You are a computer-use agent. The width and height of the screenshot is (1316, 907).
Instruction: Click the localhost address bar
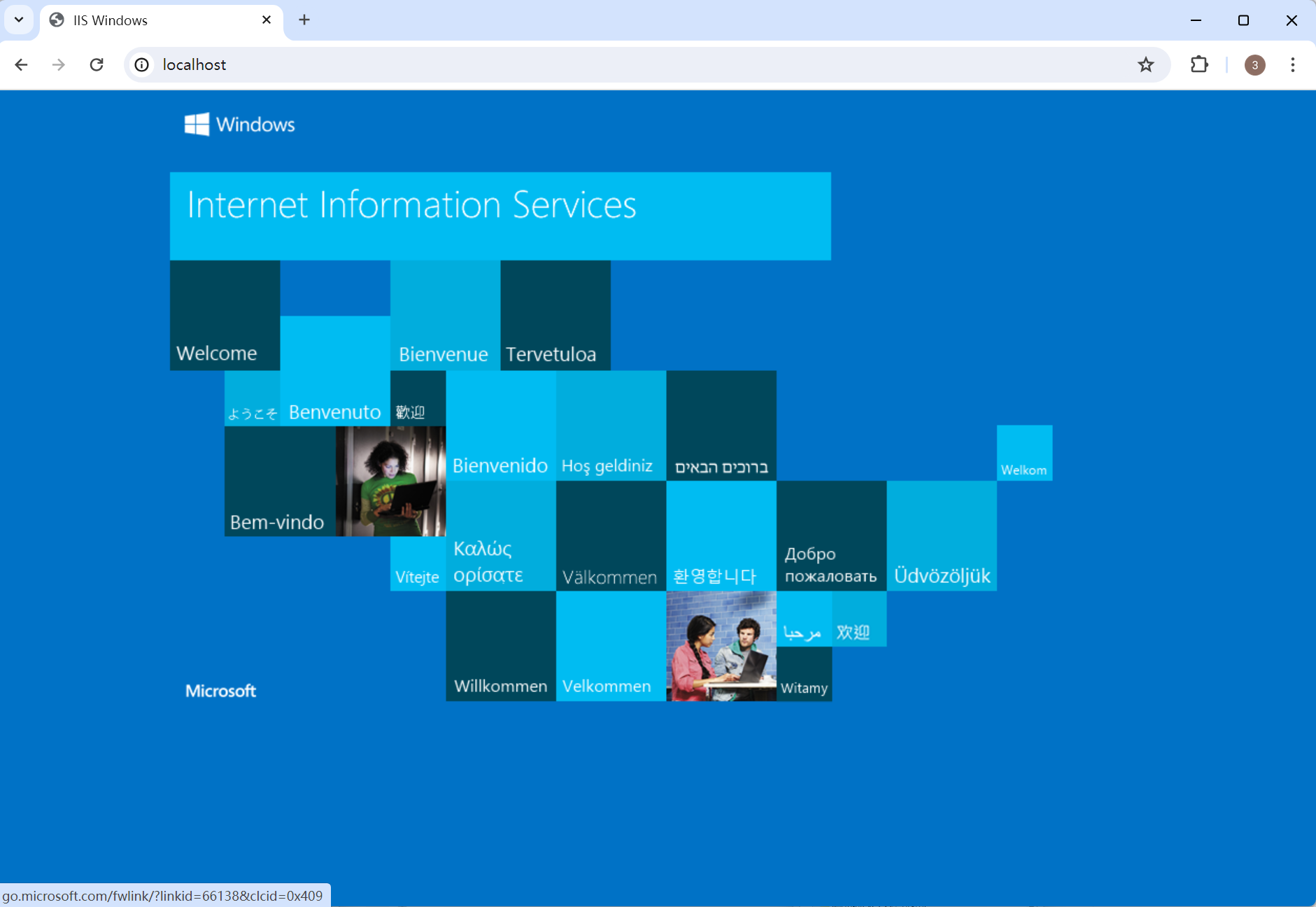(x=647, y=65)
